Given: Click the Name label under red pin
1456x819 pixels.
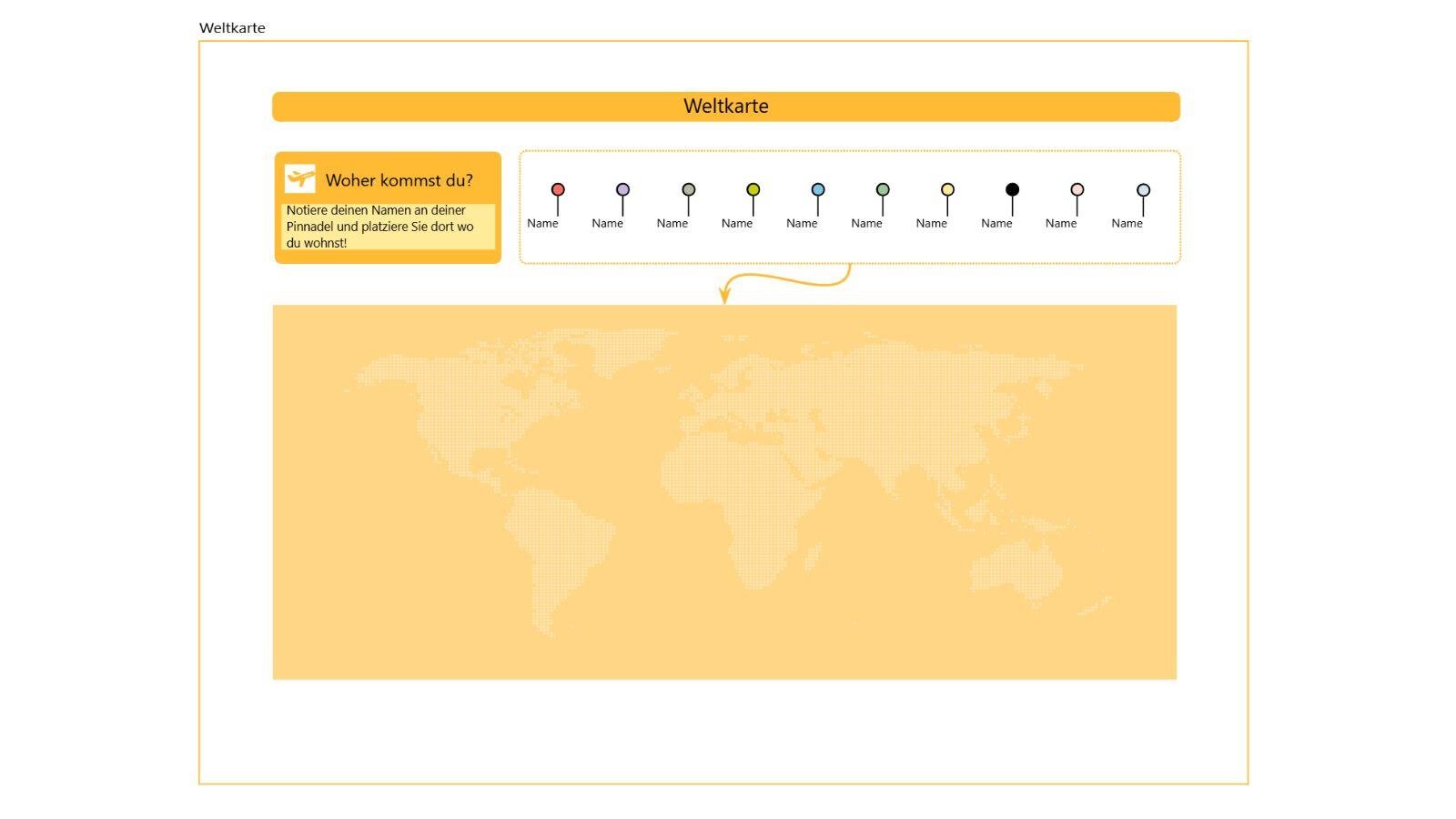Looking at the screenshot, I should [542, 224].
